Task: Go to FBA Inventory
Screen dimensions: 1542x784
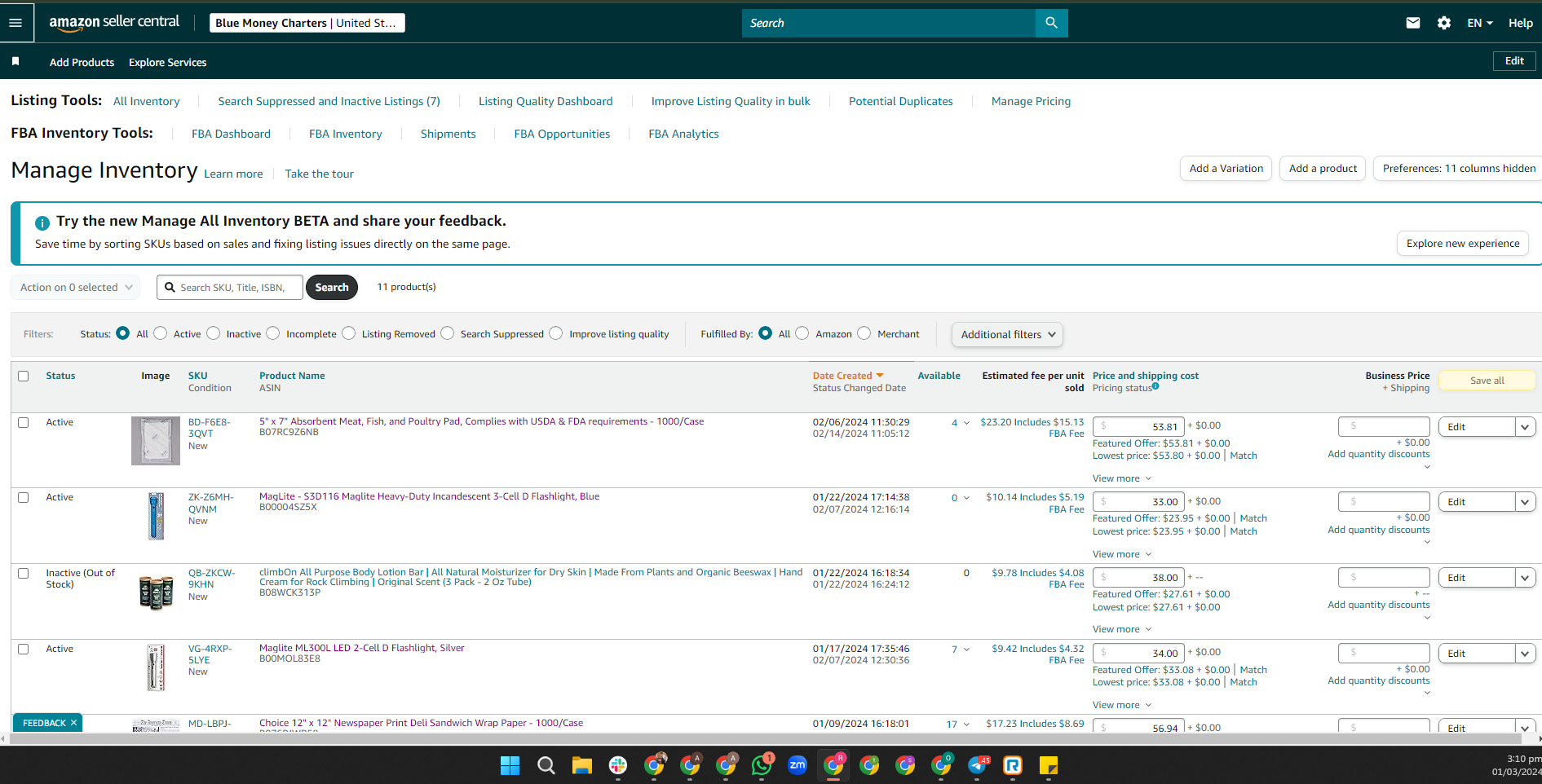Action: tap(345, 134)
